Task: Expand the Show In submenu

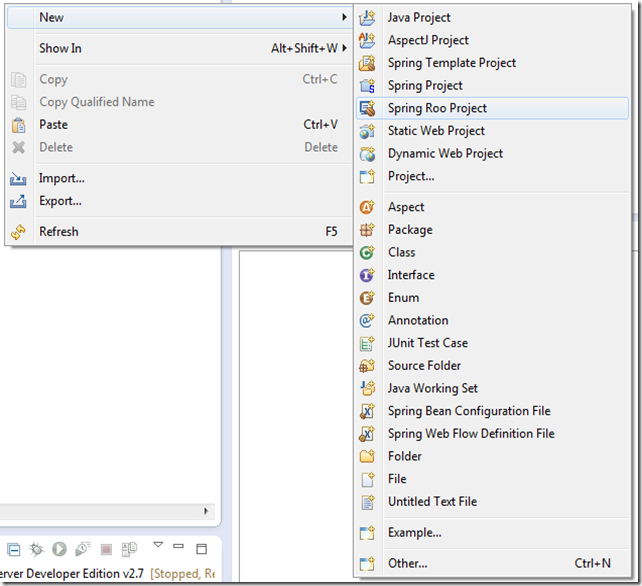Action: (x=180, y=48)
